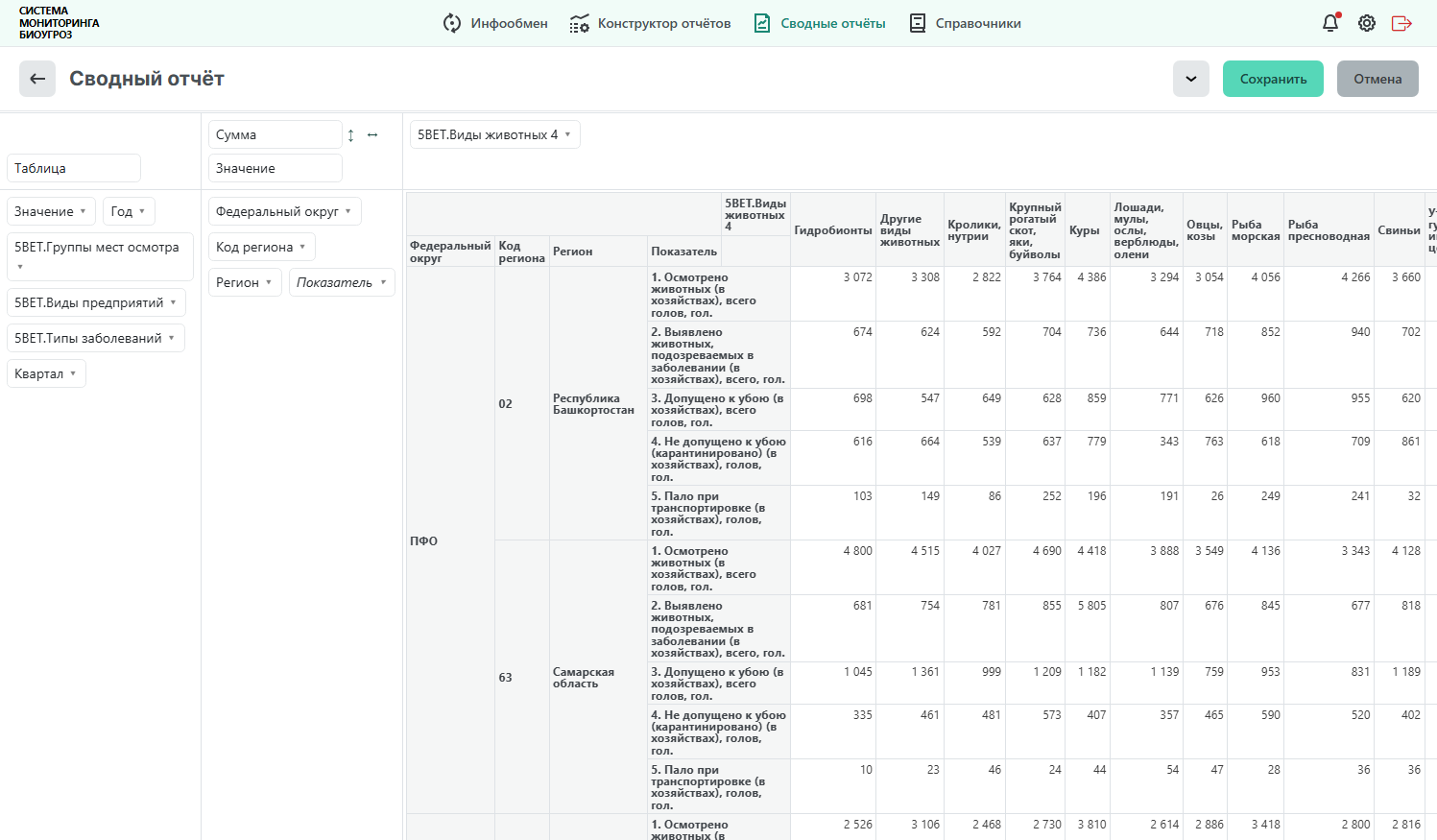This screenshot has height=840, width=1437.
Task: Open Федеральный округ row filter
Action: pos(284,211)
